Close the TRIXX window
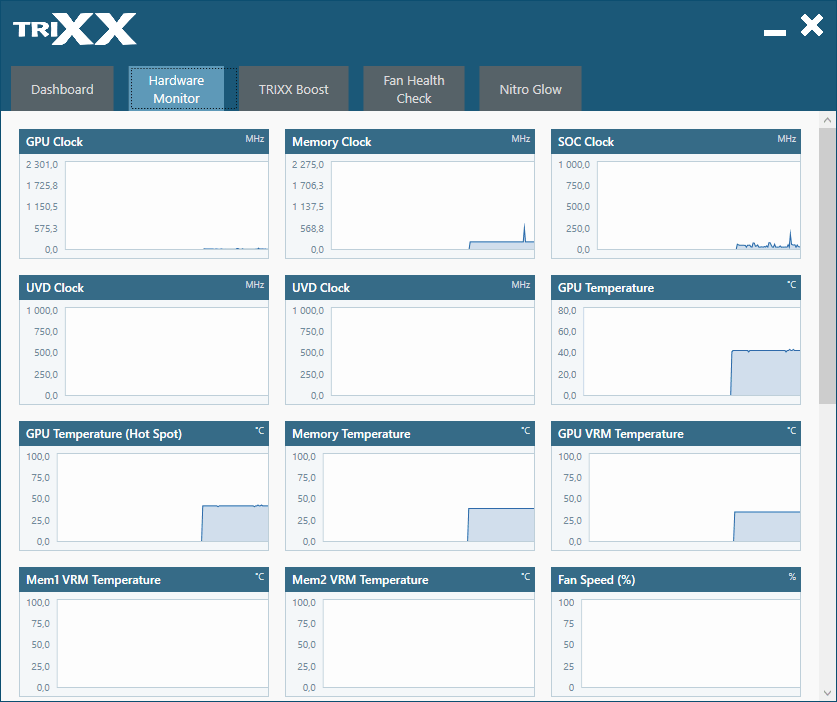This screenshot has height=702, width=837. pyautogui.click(x=811, y=26)
